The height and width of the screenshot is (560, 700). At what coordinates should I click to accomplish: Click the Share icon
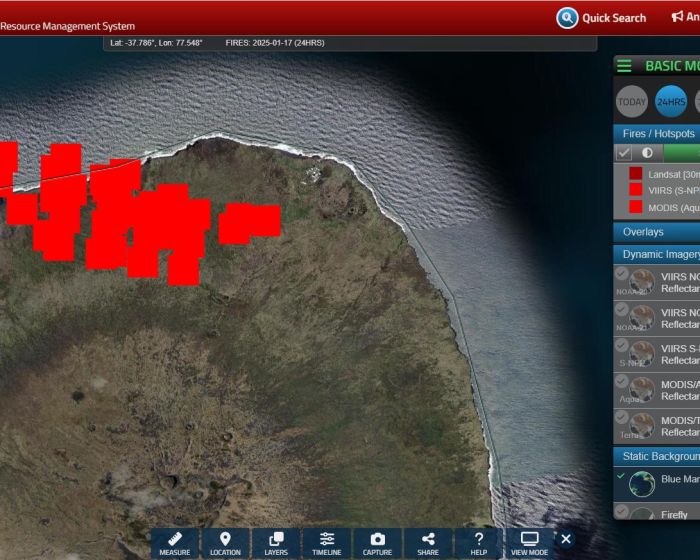pos(428,543)
